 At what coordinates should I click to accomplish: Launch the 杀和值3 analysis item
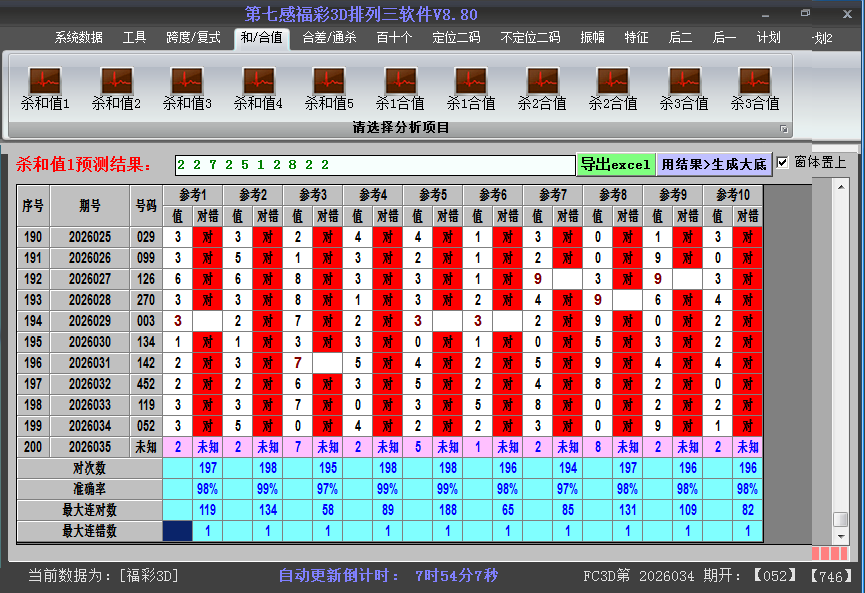[187, 81]
